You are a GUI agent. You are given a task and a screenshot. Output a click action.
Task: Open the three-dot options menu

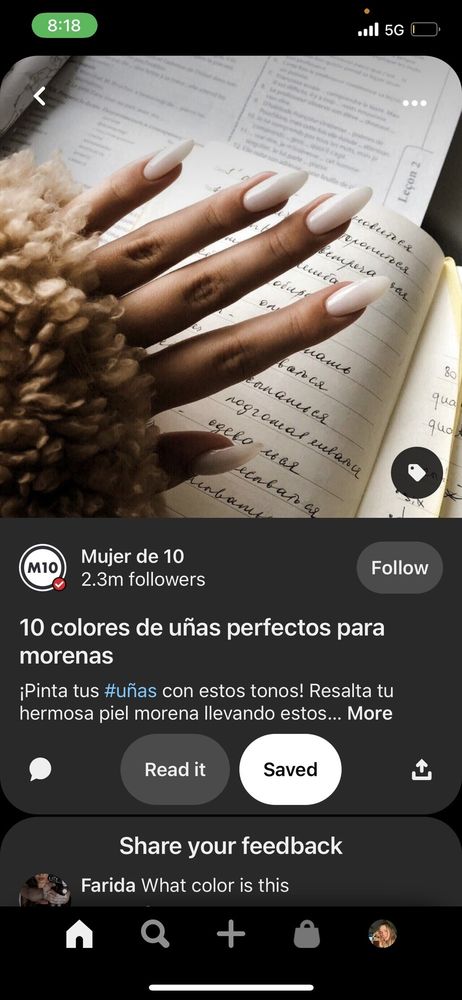point(415,103)
